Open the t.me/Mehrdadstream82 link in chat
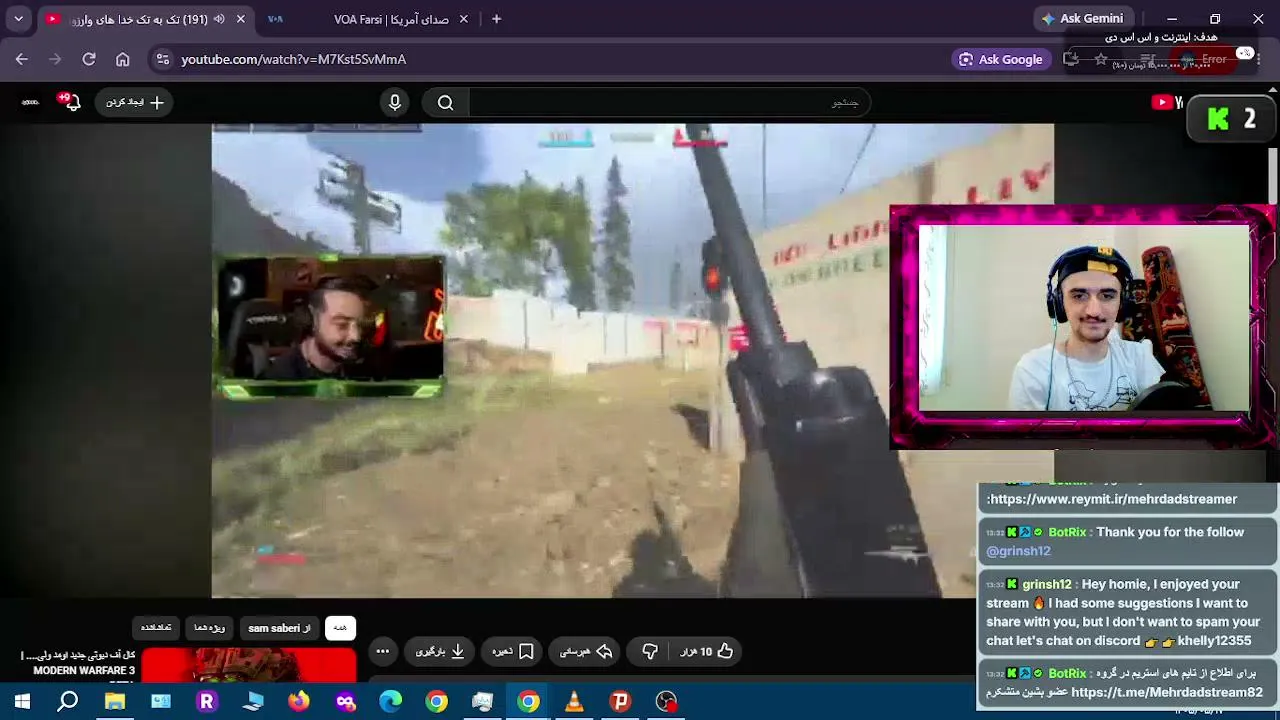This screenshot has width=1280, height=720. point(1167,692)
